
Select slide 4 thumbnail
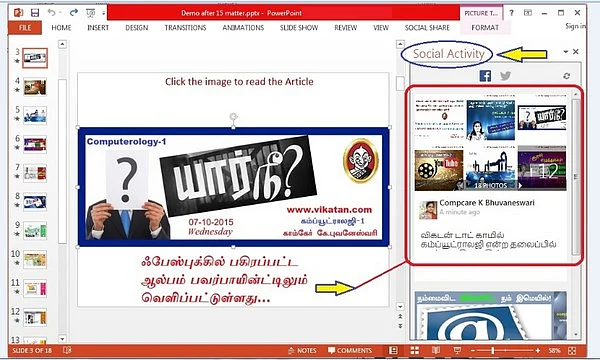[x=35, y=87]
